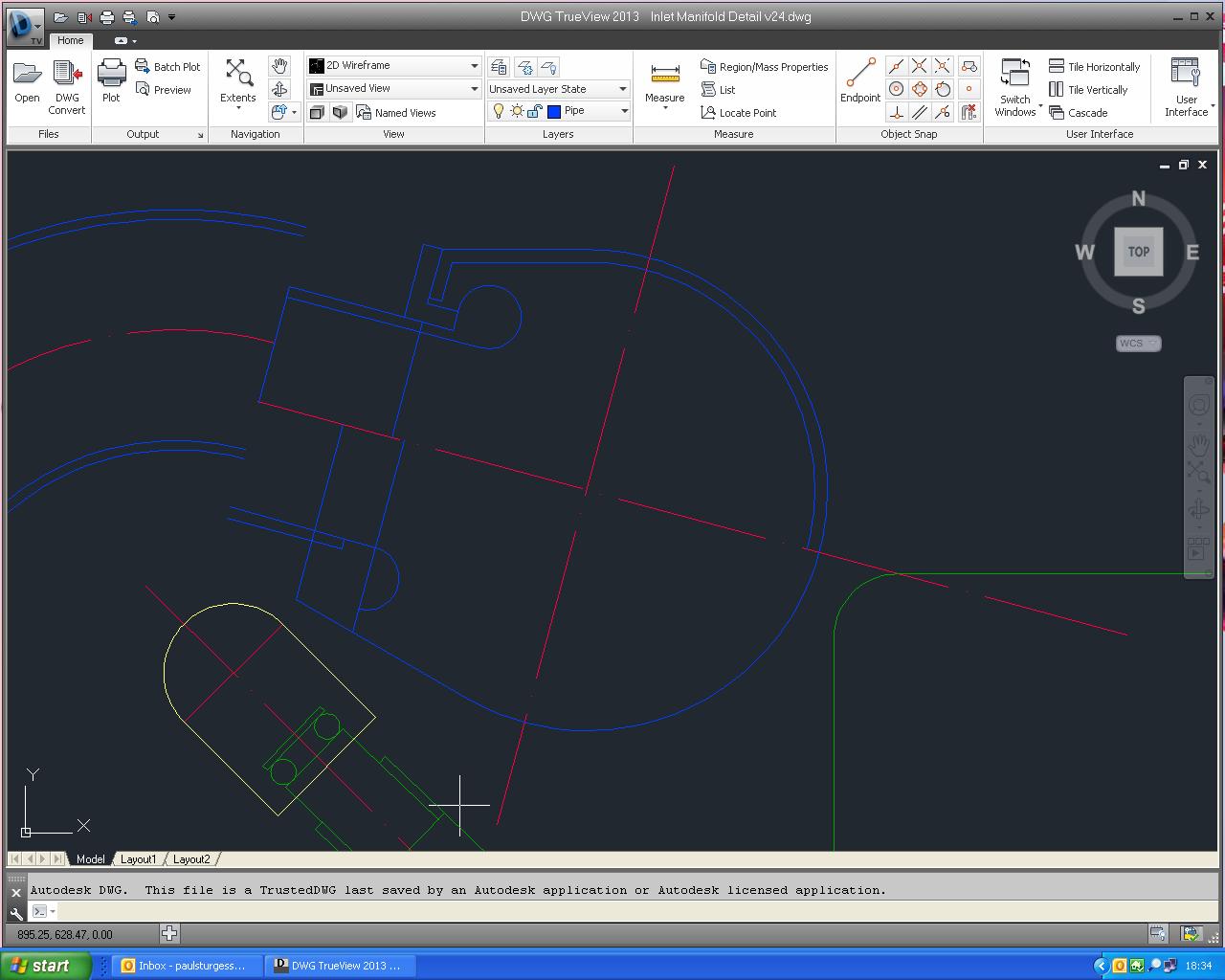Click the Switch Windows icon
The width and height of the screenshot is (1225, 980).
(1014, 75)
